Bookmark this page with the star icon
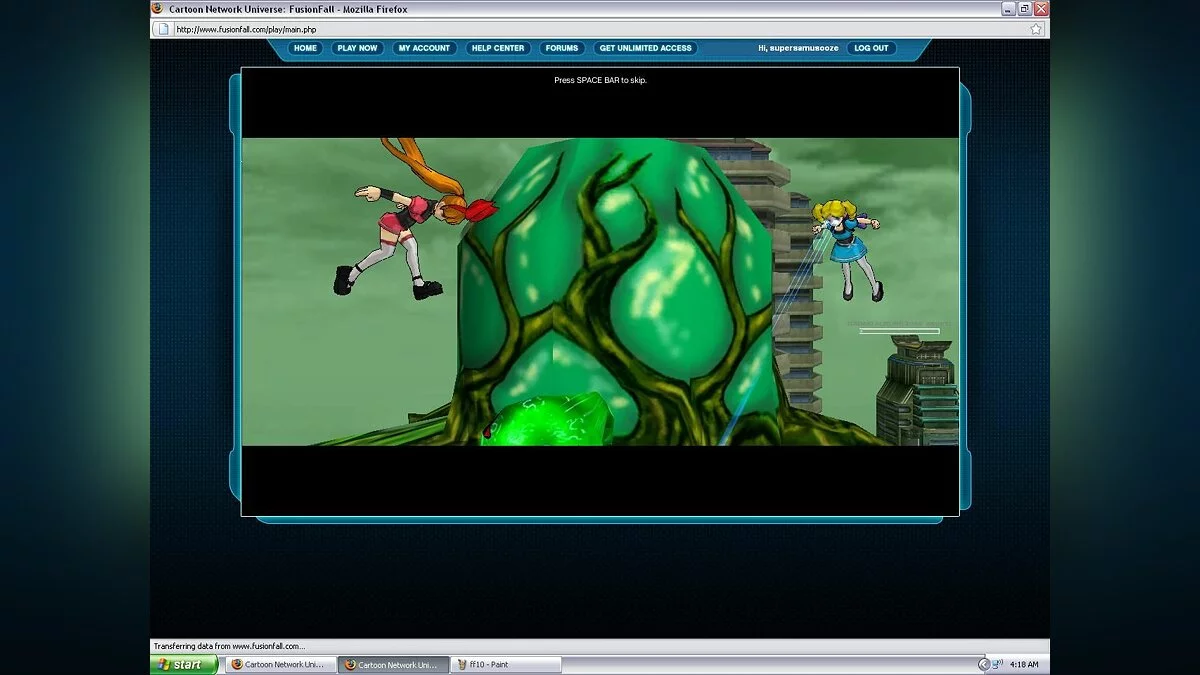The image size is (1200, 675). (1036, 29)
